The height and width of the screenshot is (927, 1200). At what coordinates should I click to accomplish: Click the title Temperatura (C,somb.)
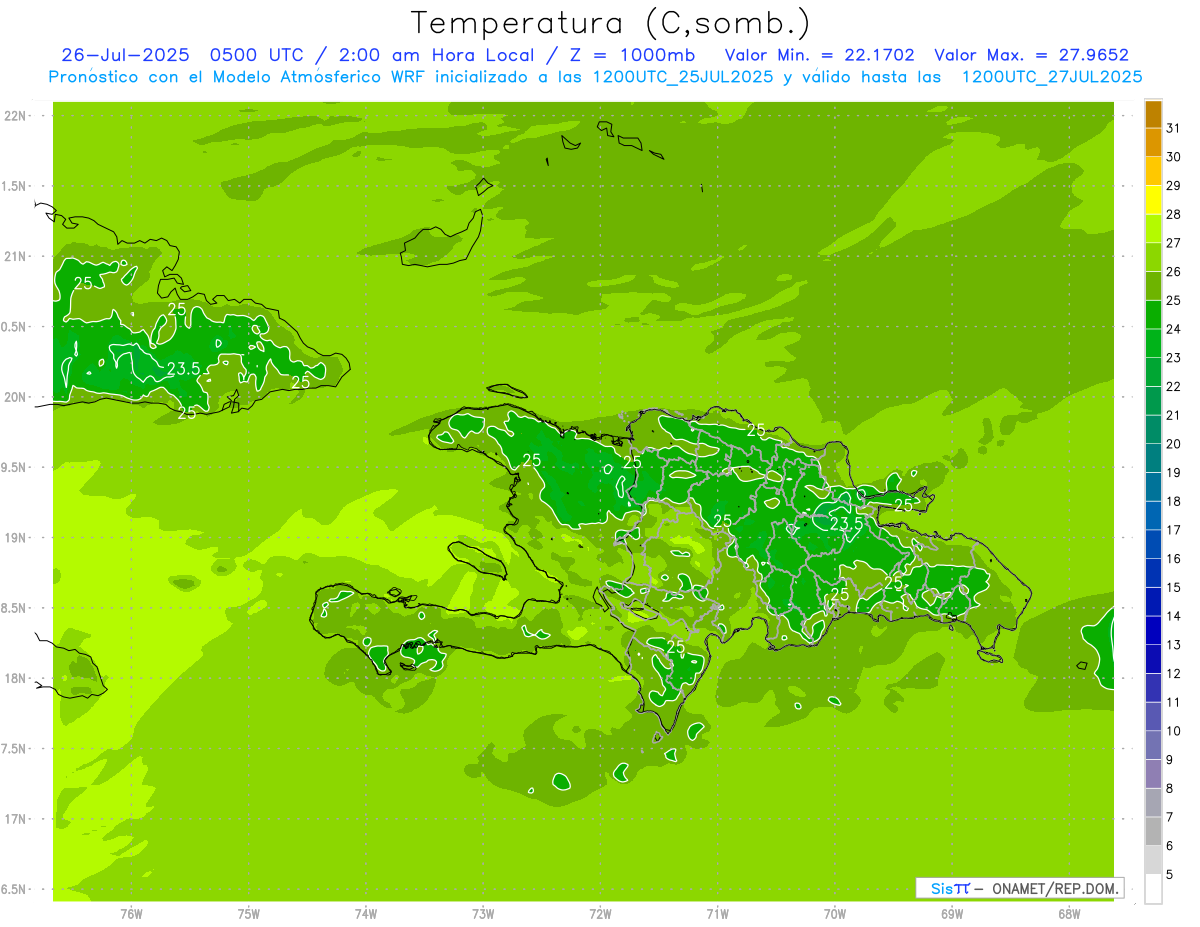click(611, 23)
